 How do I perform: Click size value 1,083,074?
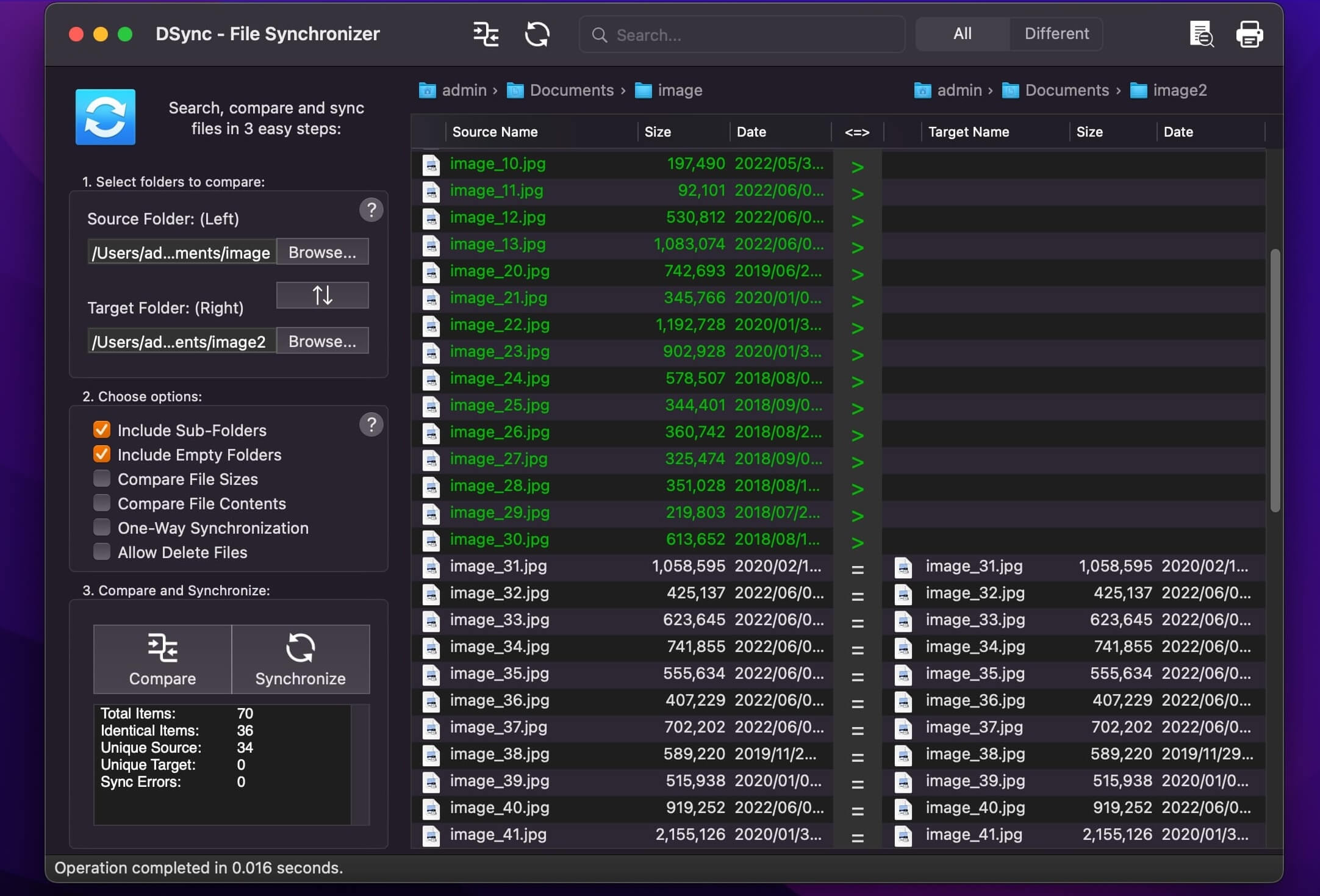[x=689, y=245]
